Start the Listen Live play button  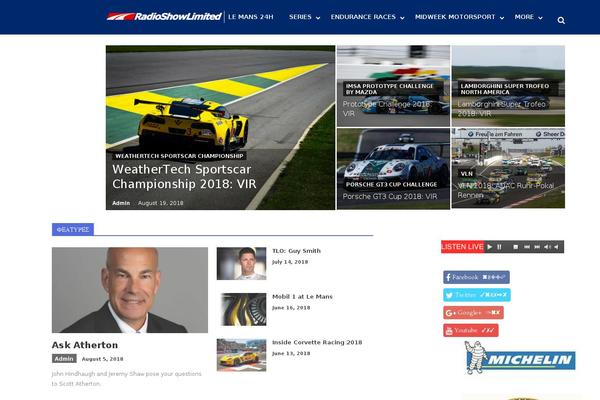(489, 247)
